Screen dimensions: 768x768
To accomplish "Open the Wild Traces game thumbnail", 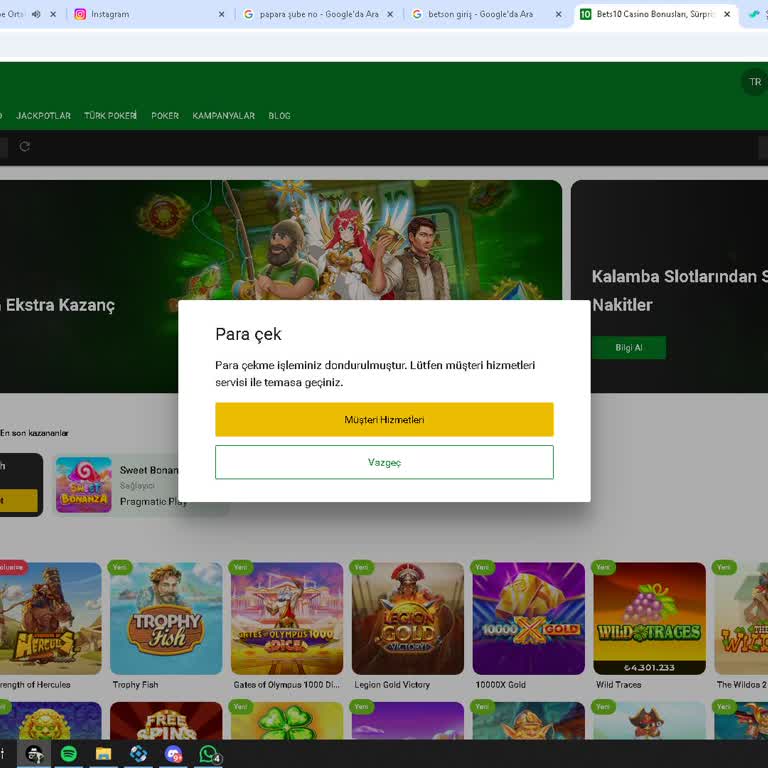I will [649, 618].
